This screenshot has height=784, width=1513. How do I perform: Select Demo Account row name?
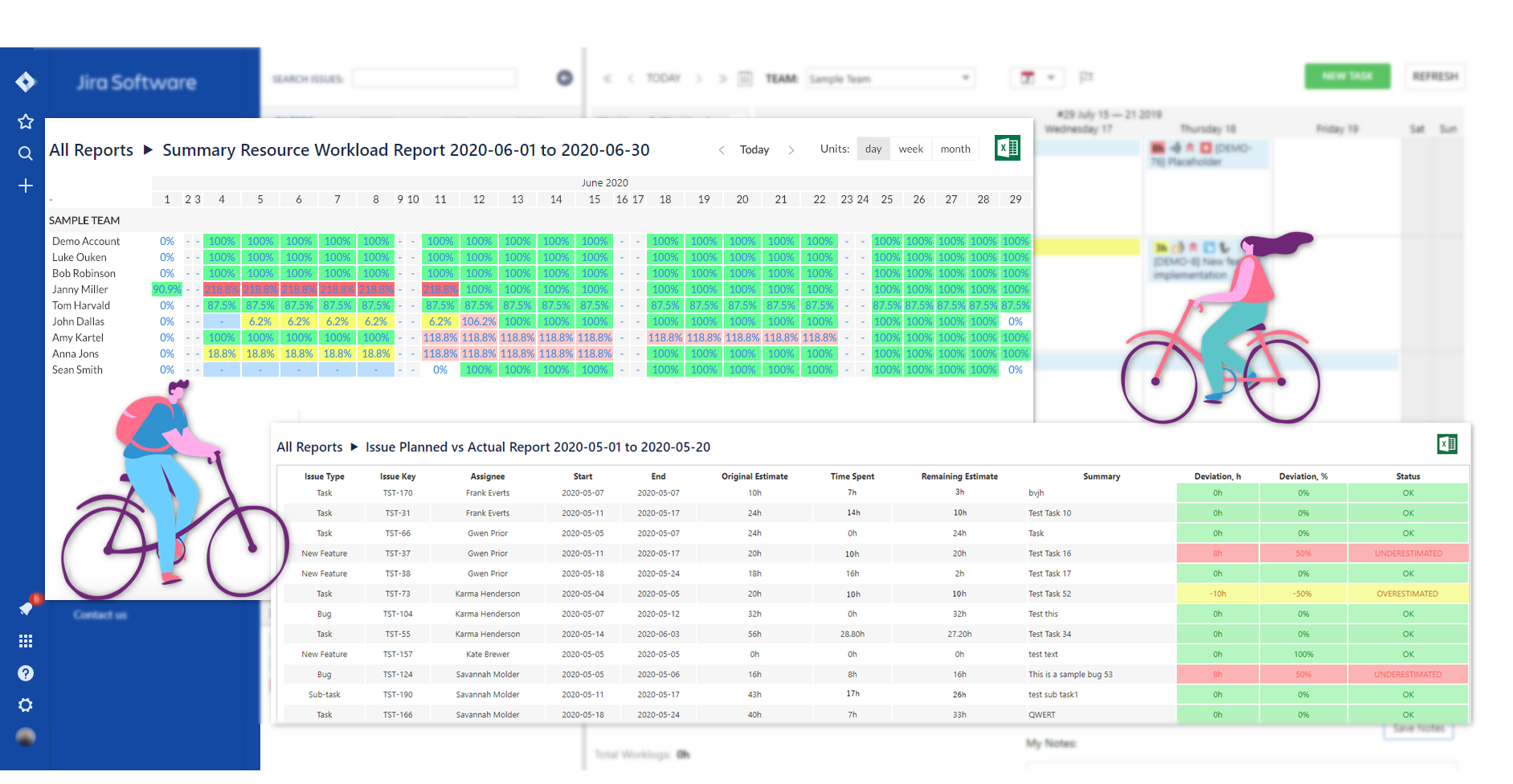86,241
